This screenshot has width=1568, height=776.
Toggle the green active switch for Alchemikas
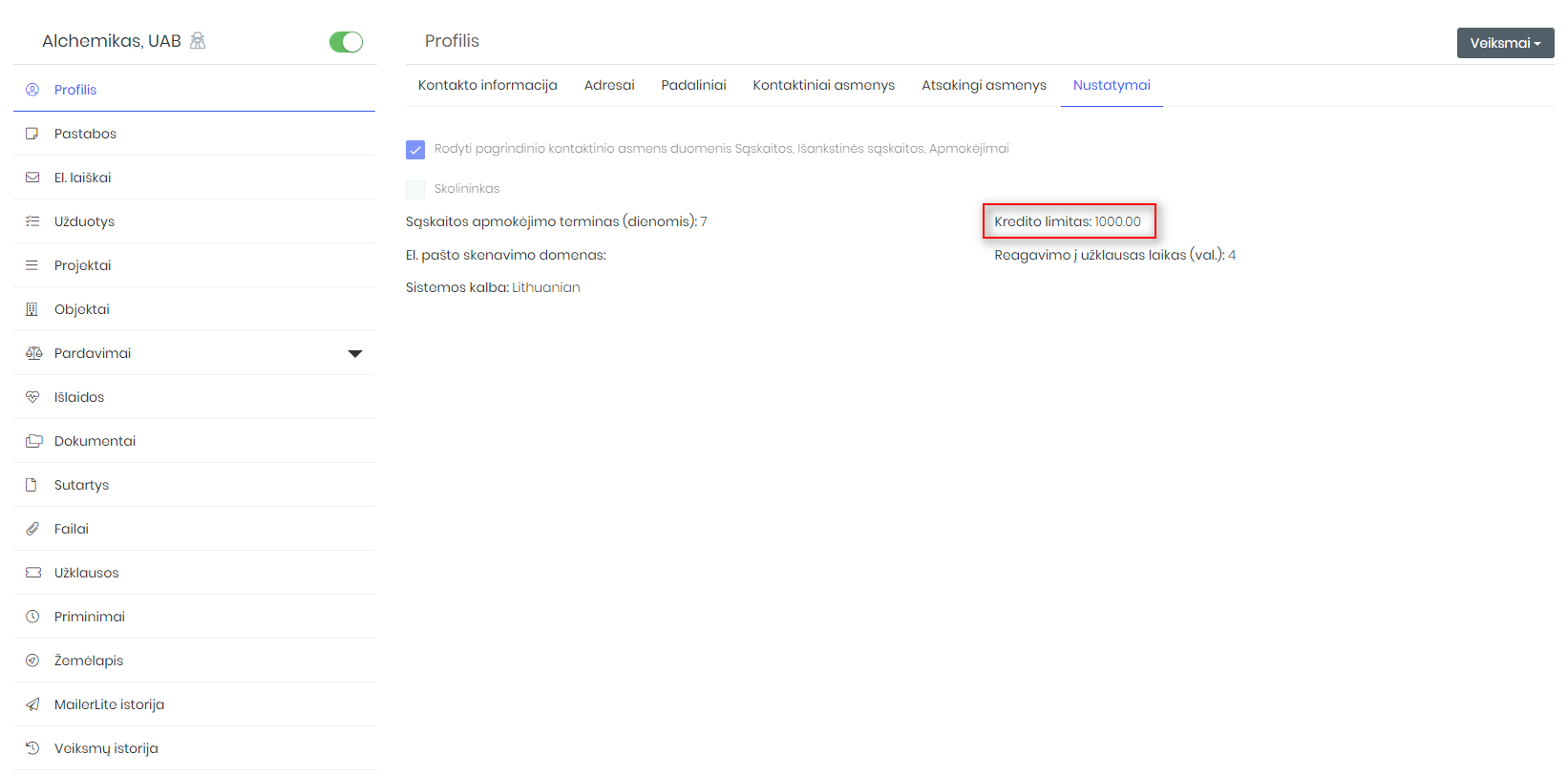[x=346, y=42]
